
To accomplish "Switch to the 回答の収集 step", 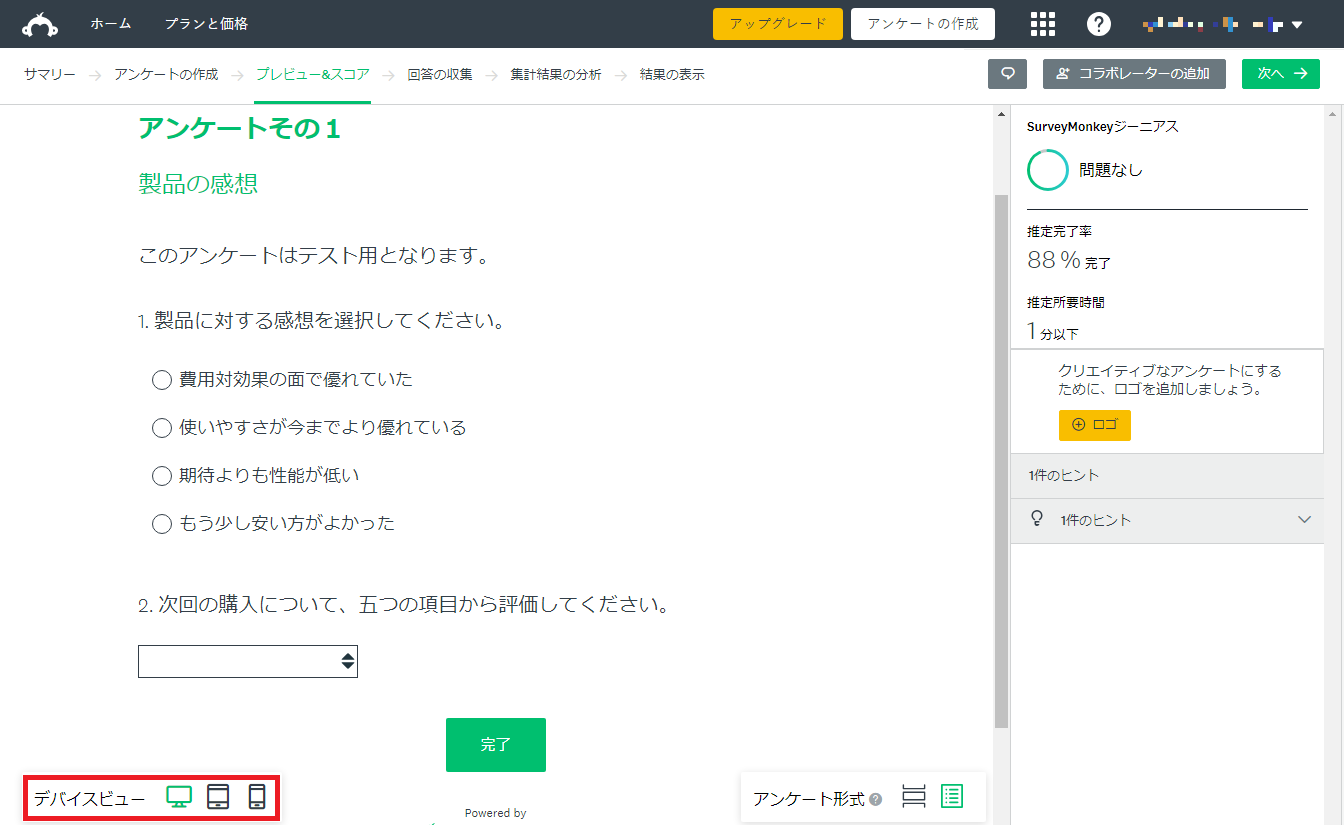I will click(440, 74).
